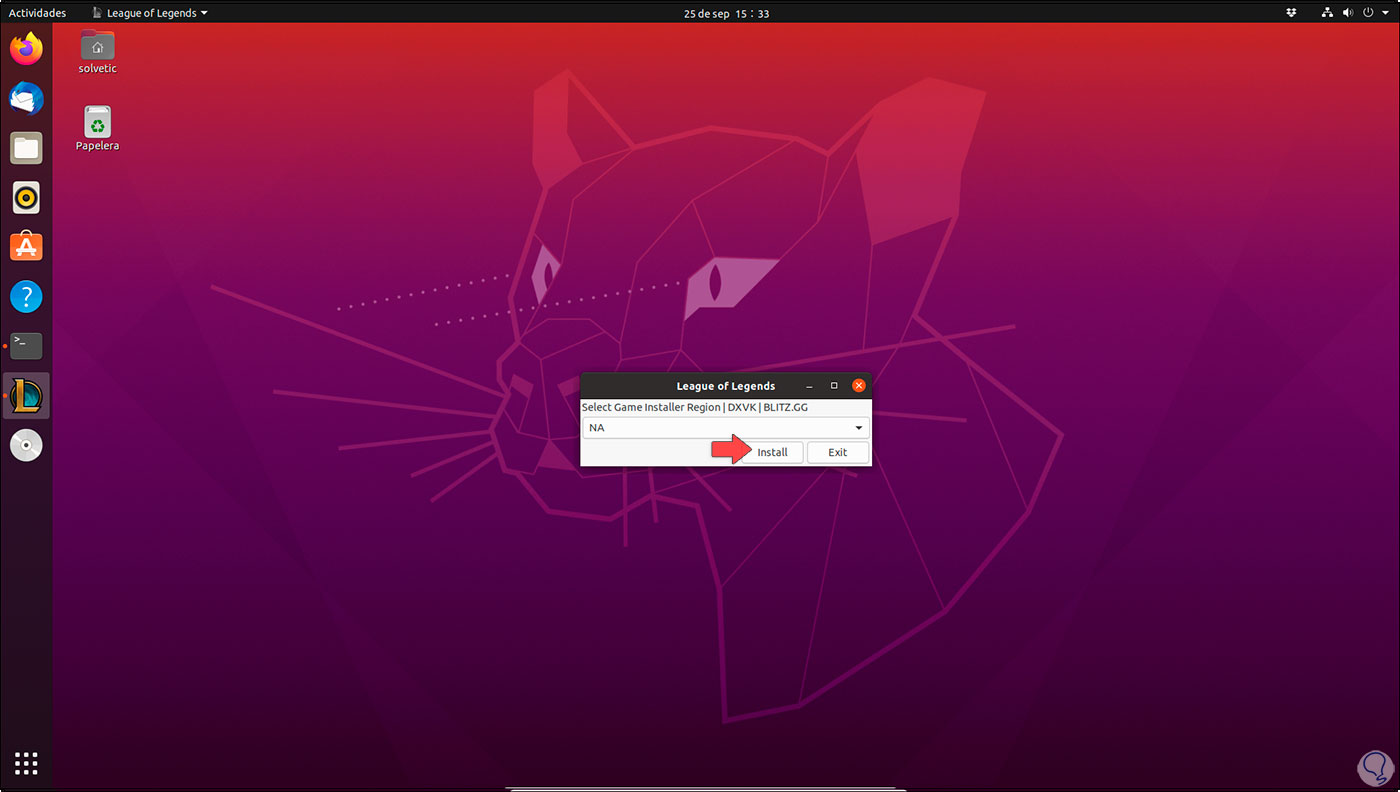Open the Files manager in the dock

tap(27, 148)
